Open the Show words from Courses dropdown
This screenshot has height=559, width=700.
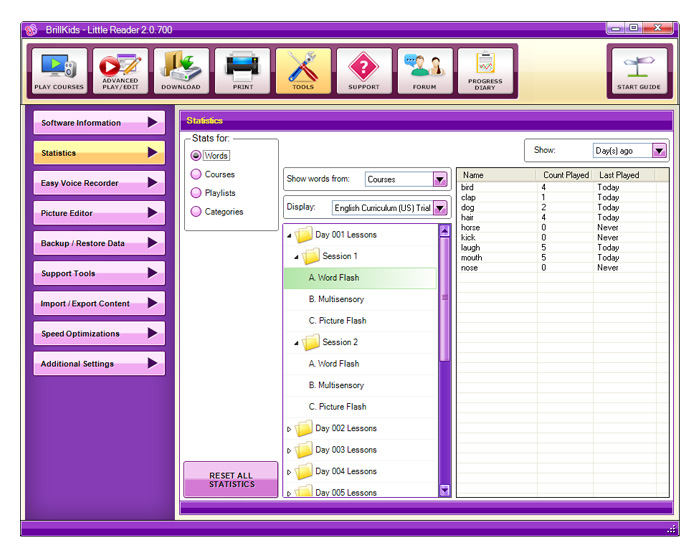click(x=440, y=179)
